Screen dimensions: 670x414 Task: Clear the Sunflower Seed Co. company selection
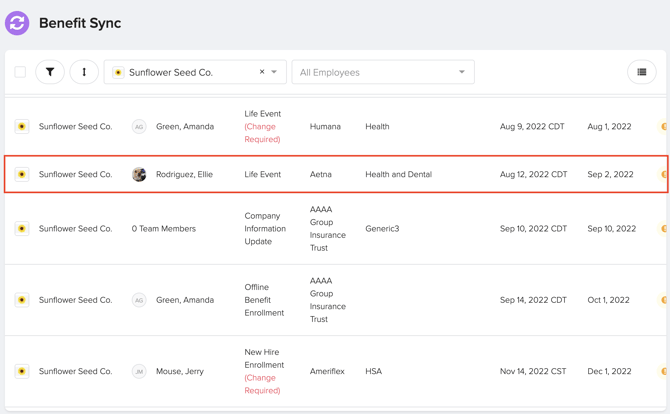click(262, 72)
